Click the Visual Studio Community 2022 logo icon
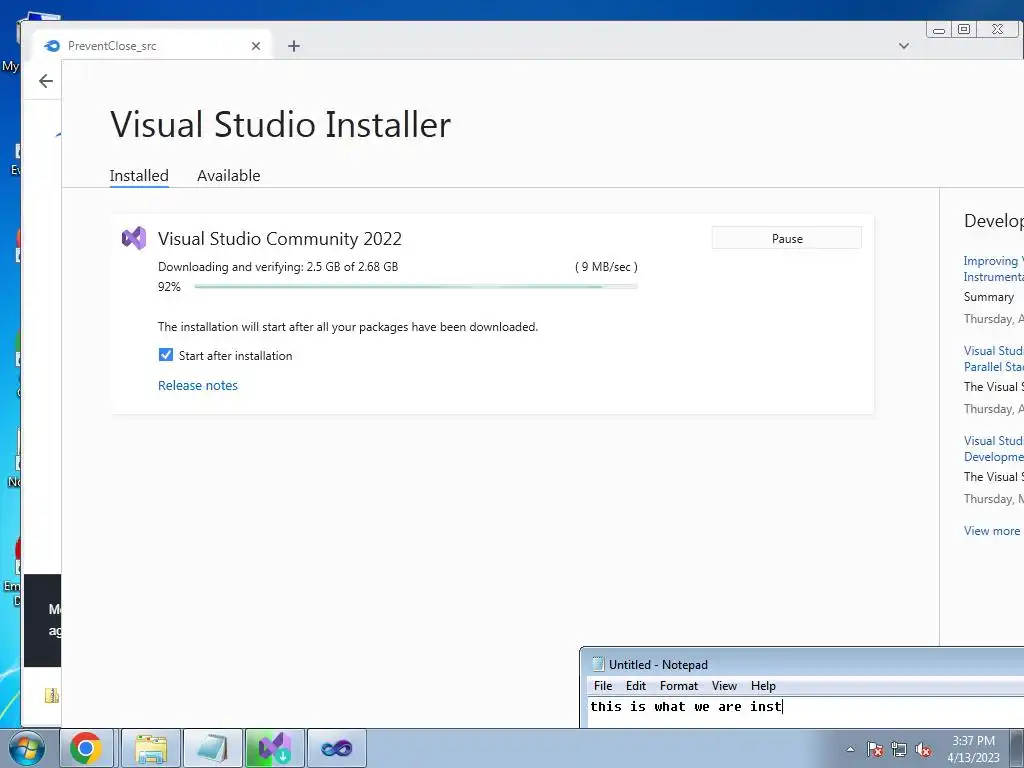Viewport: 1024px width, 768px height. pyautogui.click(x=134, y=238)
